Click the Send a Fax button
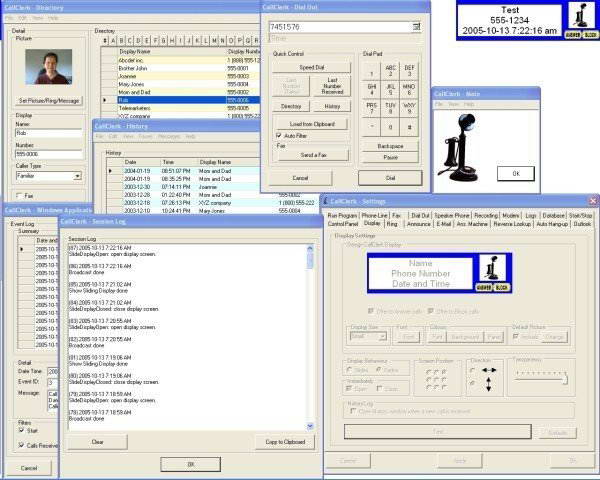Screen dimensions: 600x480 pyautogui.click(x=313, y=155)
